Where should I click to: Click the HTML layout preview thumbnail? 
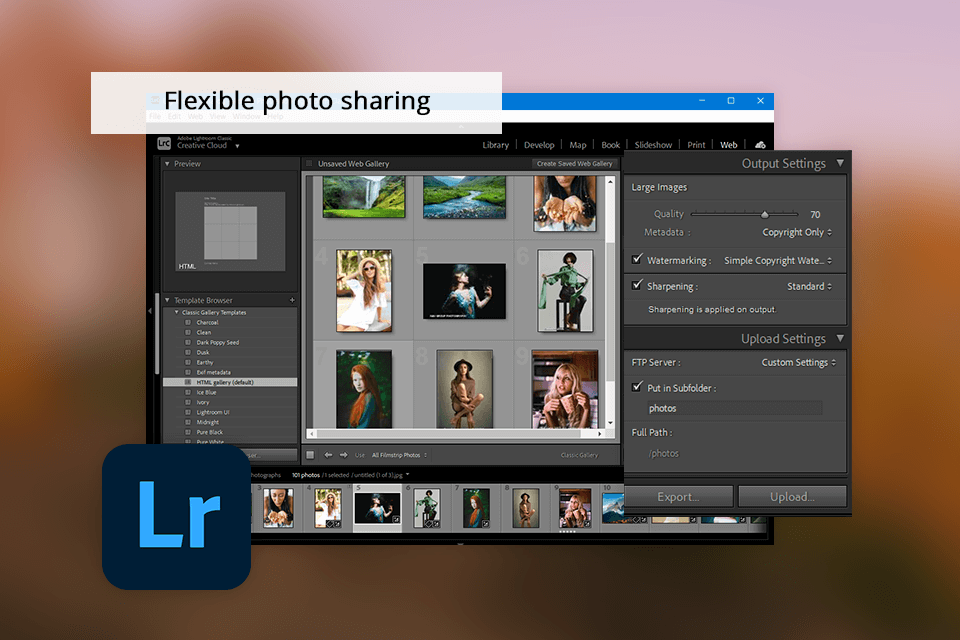(x=230, y=232)
